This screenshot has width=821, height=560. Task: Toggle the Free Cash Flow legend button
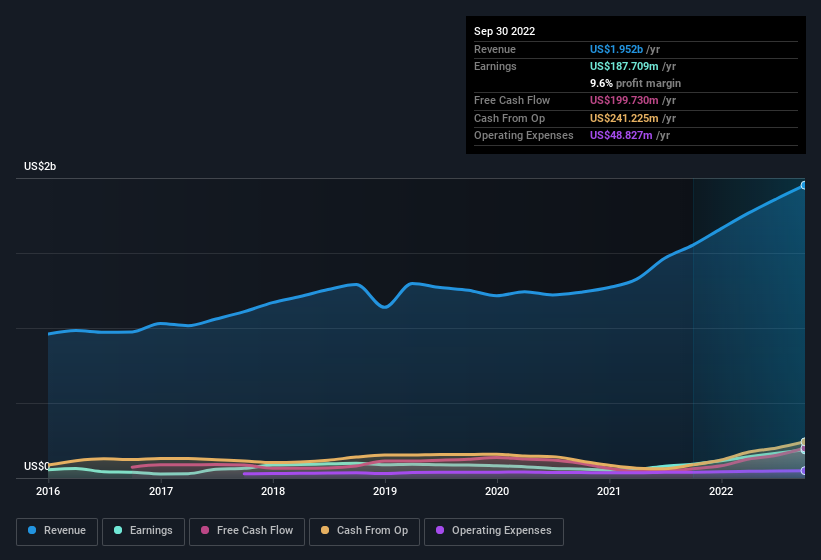tap(247, 531)
